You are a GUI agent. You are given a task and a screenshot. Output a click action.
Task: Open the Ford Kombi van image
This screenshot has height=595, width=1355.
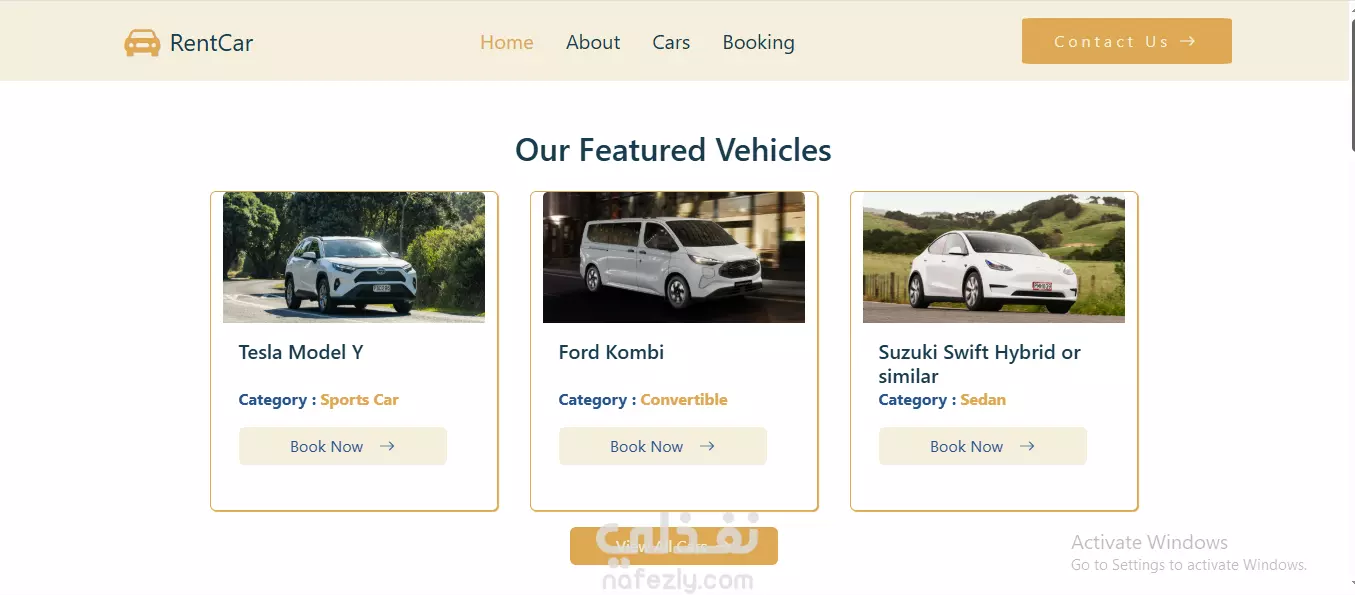(674, 257)
